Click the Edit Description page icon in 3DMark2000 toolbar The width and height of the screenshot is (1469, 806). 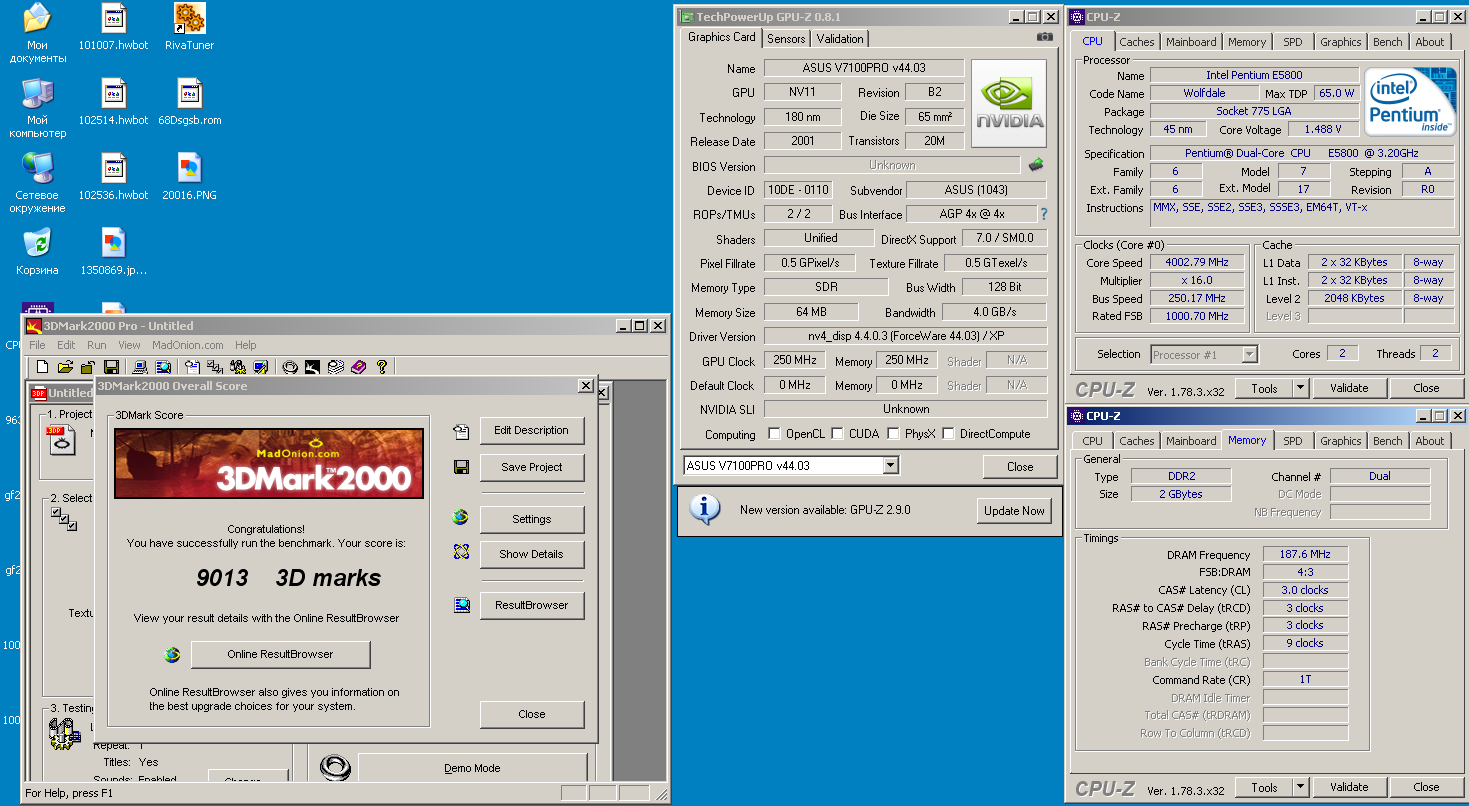[x=191, y=367]
